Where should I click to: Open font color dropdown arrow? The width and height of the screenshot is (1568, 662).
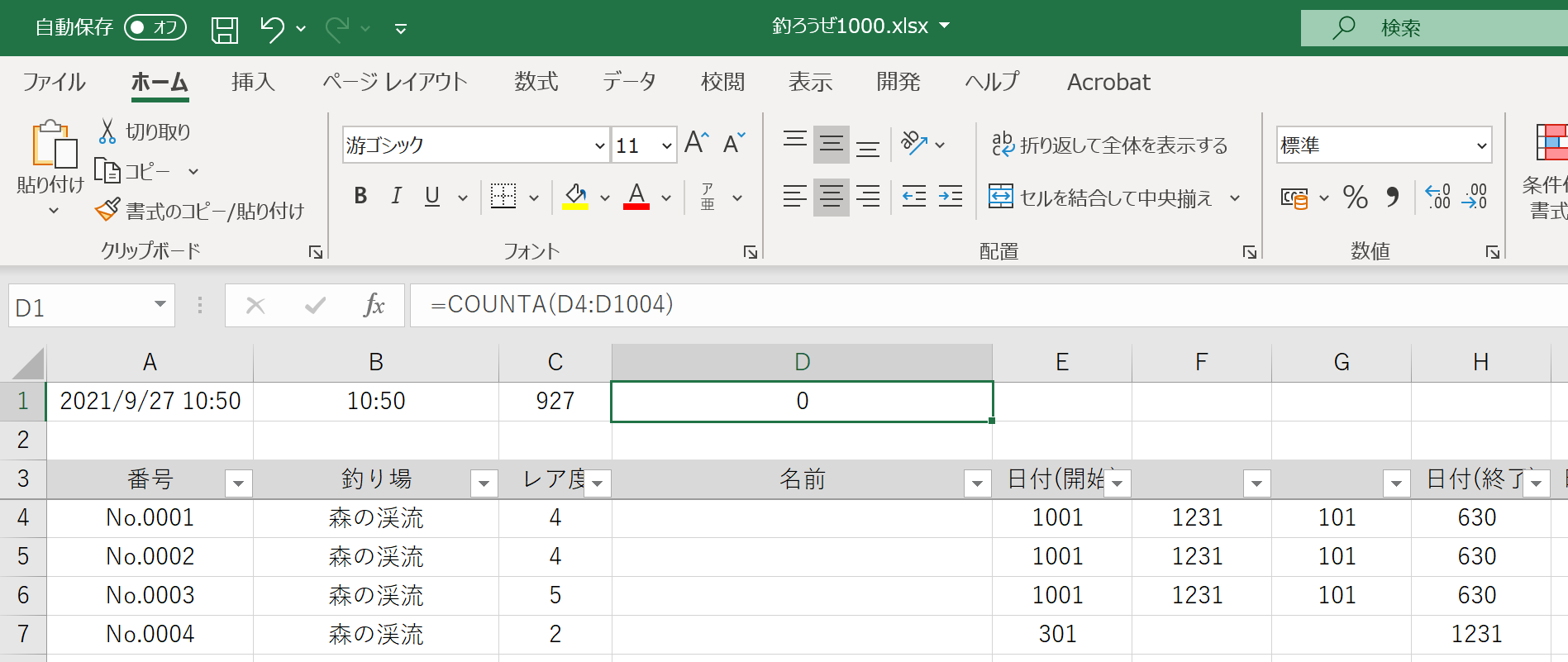pos(666,198)
